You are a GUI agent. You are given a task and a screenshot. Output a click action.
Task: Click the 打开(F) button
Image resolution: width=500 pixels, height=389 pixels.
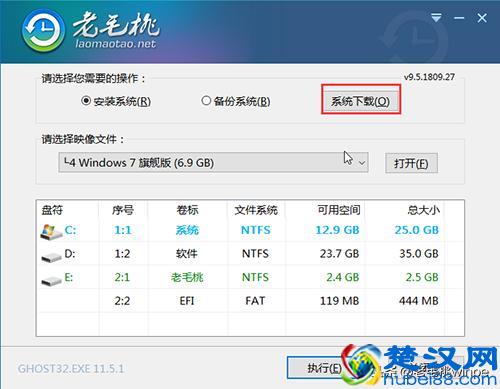click(411, 163)
